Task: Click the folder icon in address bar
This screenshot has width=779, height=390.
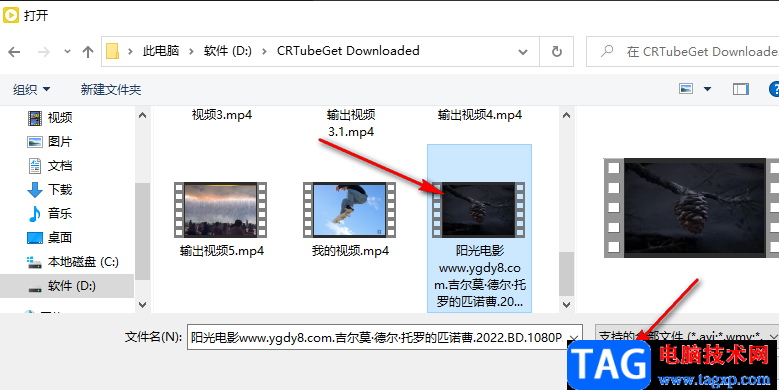Action: (113, 51)
